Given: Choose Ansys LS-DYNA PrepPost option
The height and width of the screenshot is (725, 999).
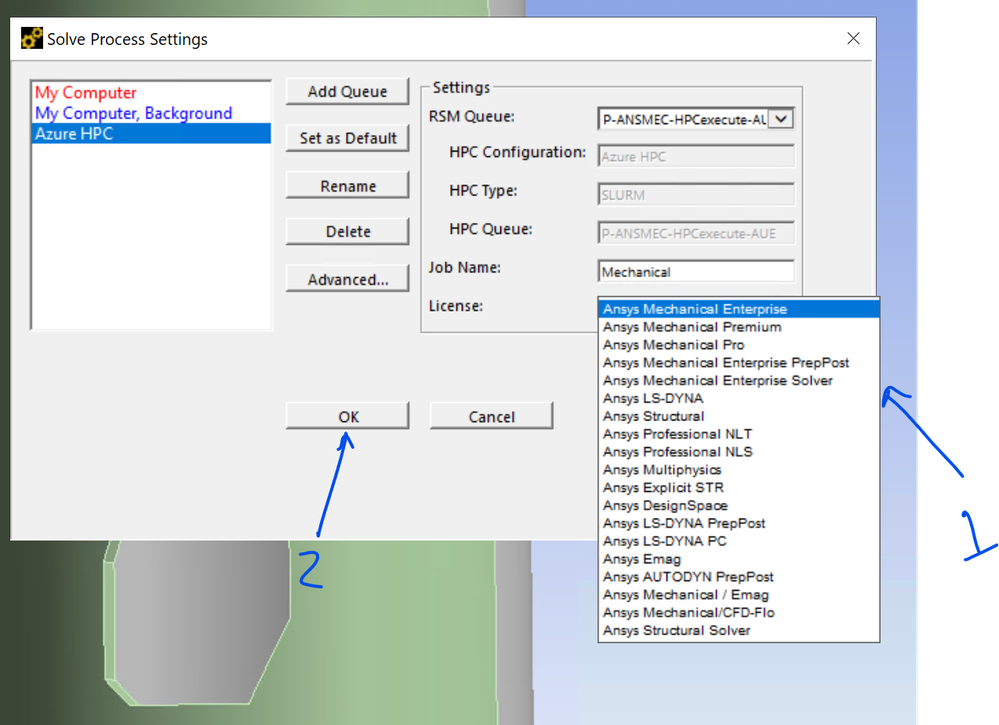Looking at the screenshot, I should (738, 523).
